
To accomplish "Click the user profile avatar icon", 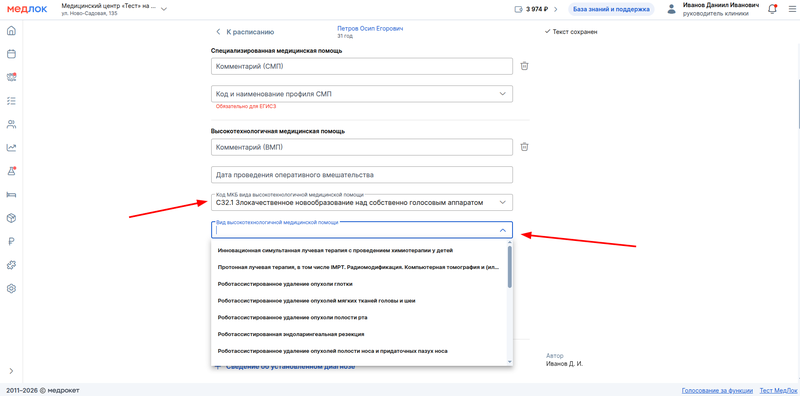I will (671, 9).
